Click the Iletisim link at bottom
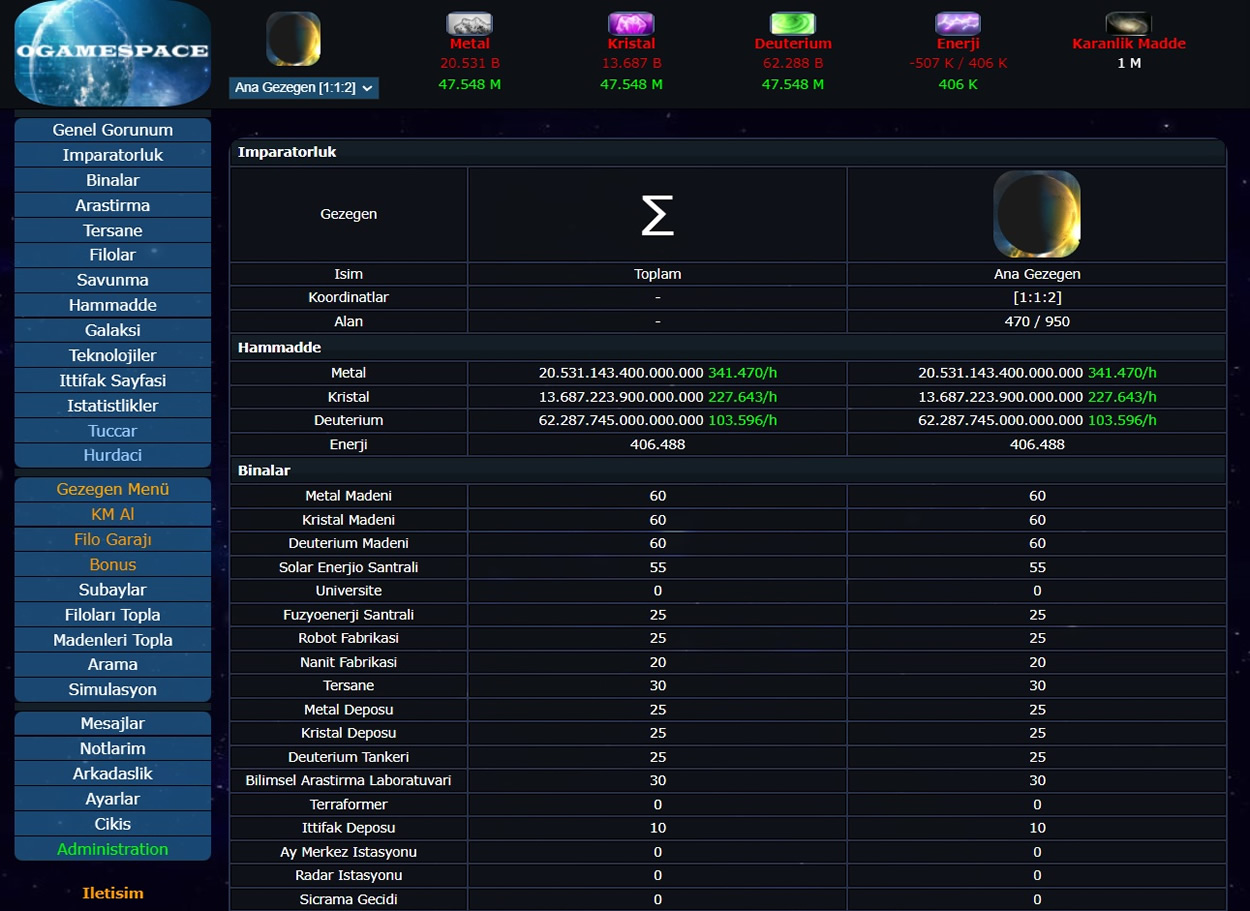The width and height of the screenshot is (1250, 911). 112,893
